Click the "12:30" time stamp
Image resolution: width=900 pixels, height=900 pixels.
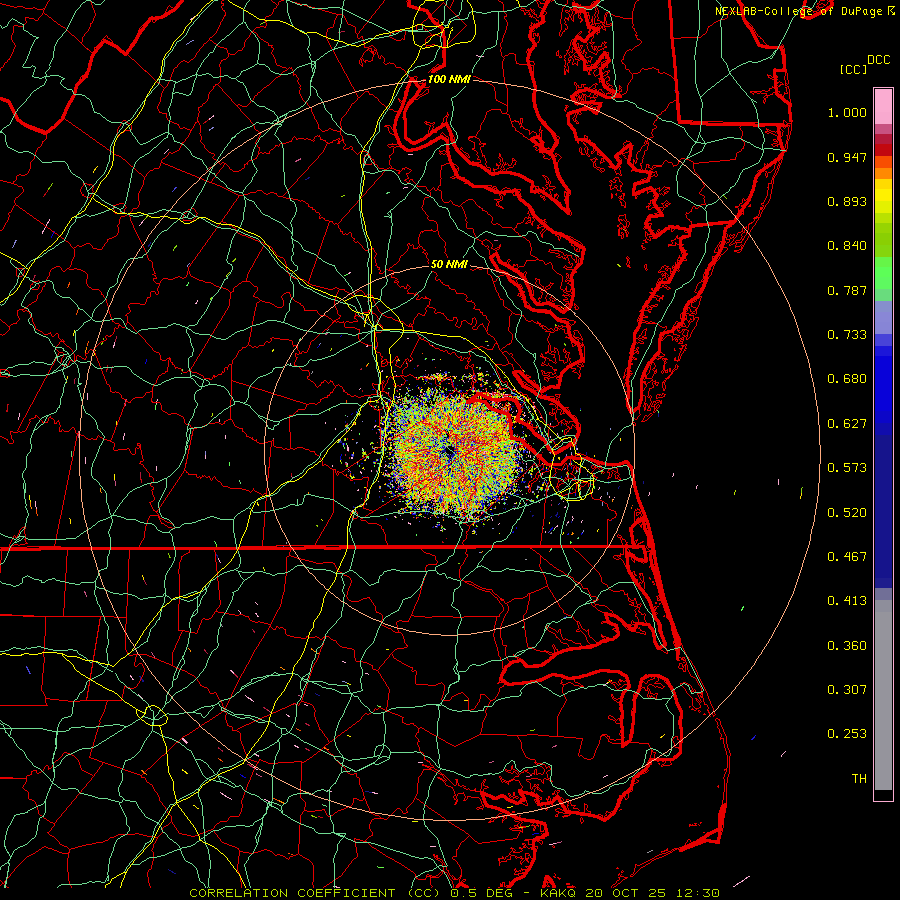point(696,893)
